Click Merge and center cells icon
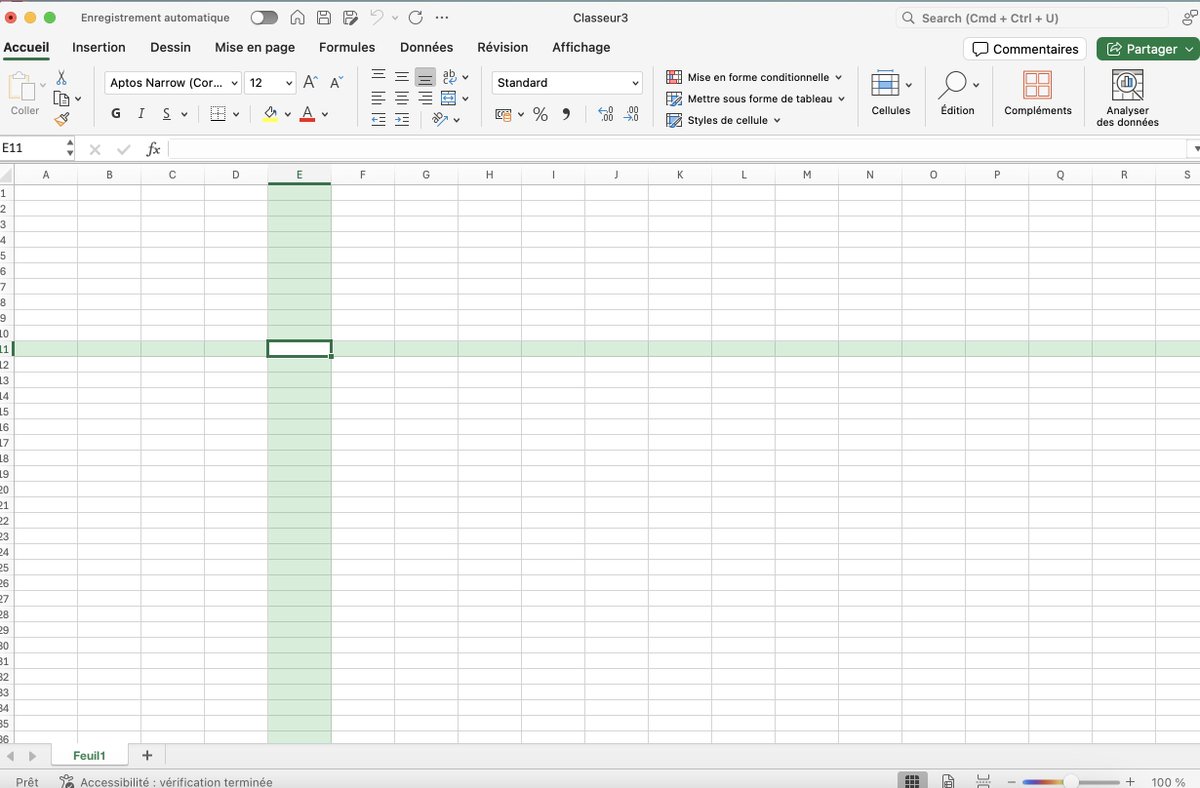1200x788 pixels. pos(449,98)
